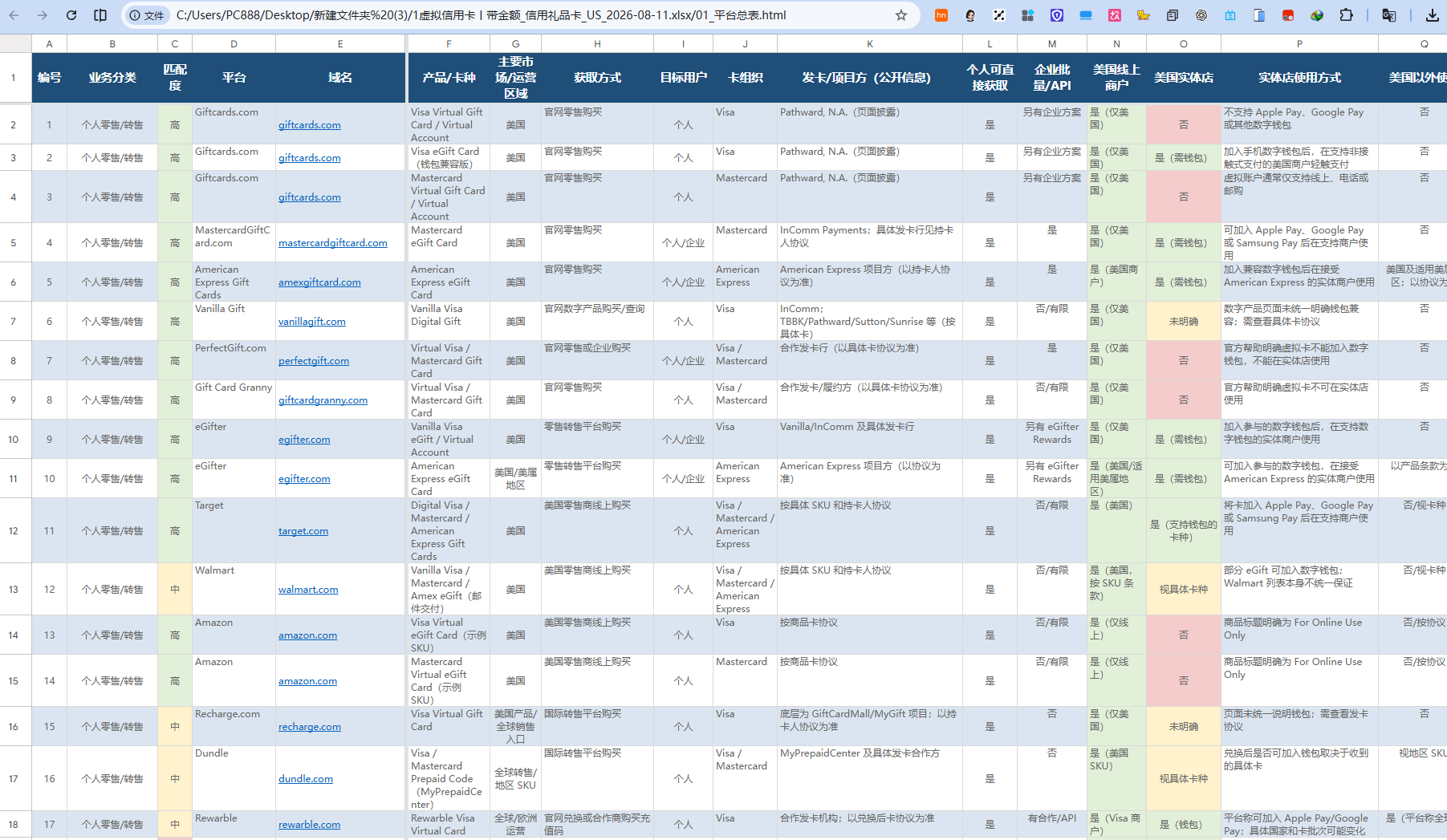Screen dimensions: 1447x840
Task: Open the side panel icon beside reload
Action: tap(100, 15)
